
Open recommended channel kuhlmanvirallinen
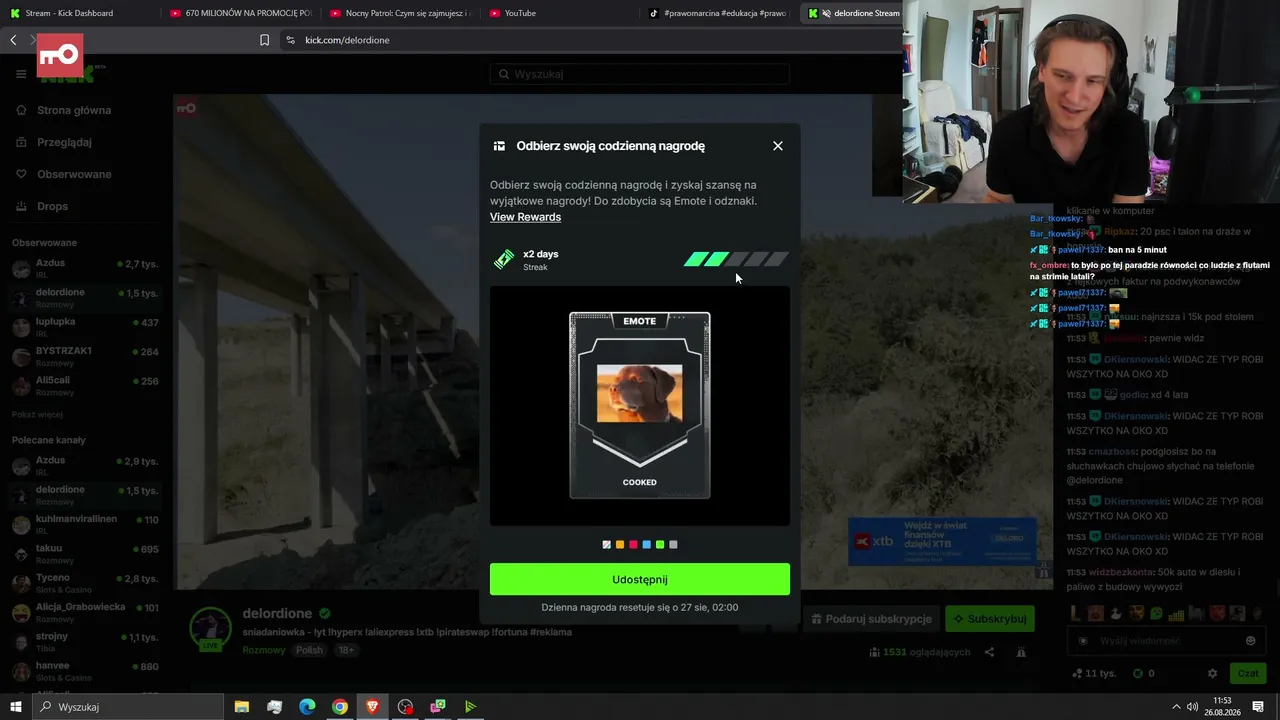click(x=85, y=524)
